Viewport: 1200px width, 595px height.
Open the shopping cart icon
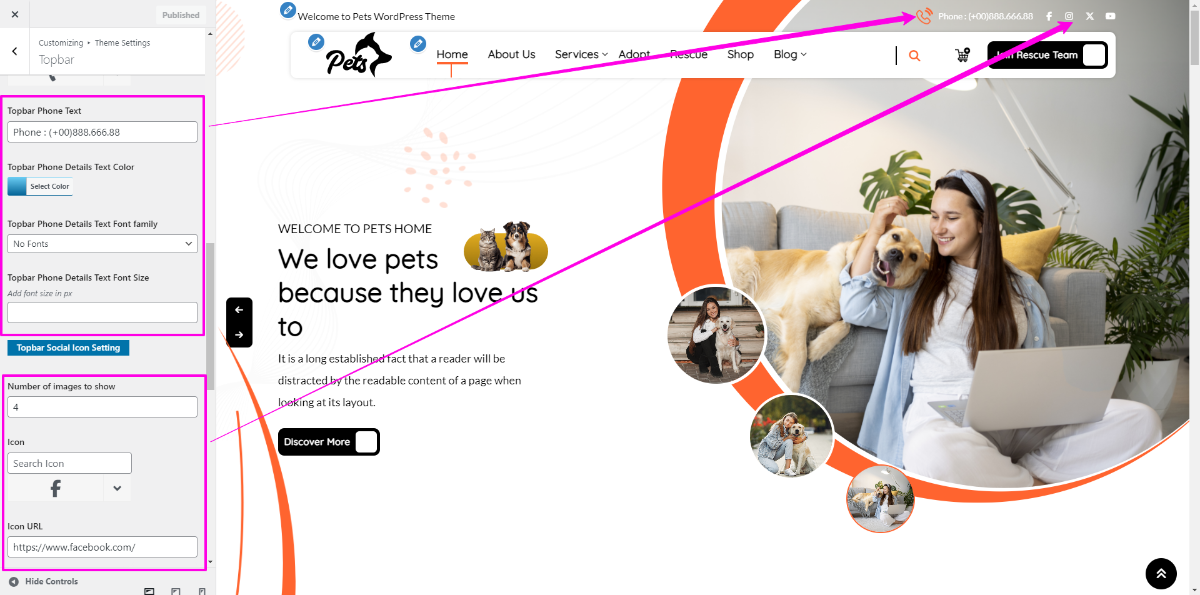click(x=962, y=56)
